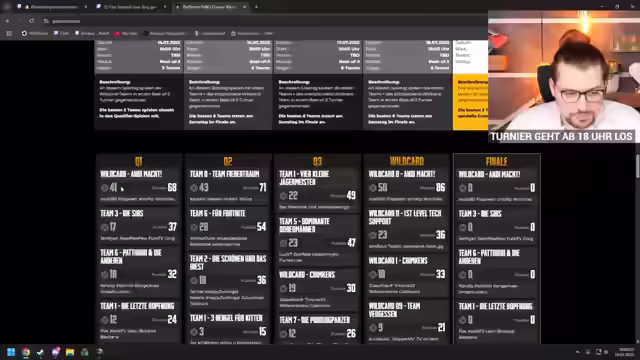Select the FINALE column header
Viewport: 640px width, 360px height.
[496, 162]
